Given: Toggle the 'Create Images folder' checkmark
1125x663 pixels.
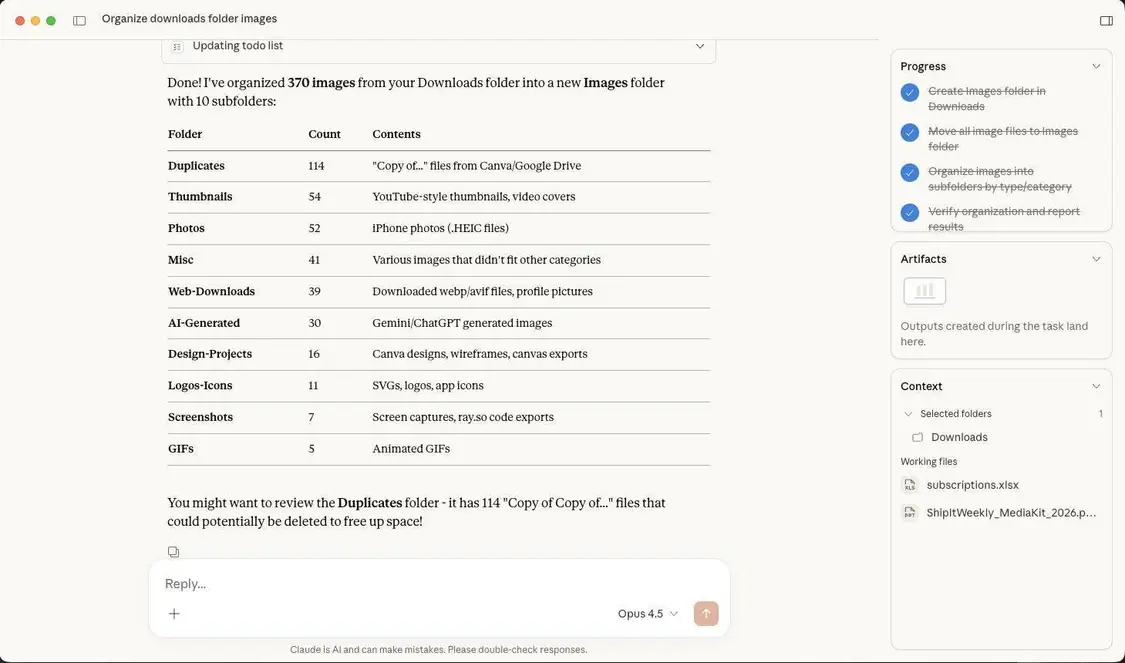Looking at the screenshot, I should pyautogui.click(x=909, y=92).
